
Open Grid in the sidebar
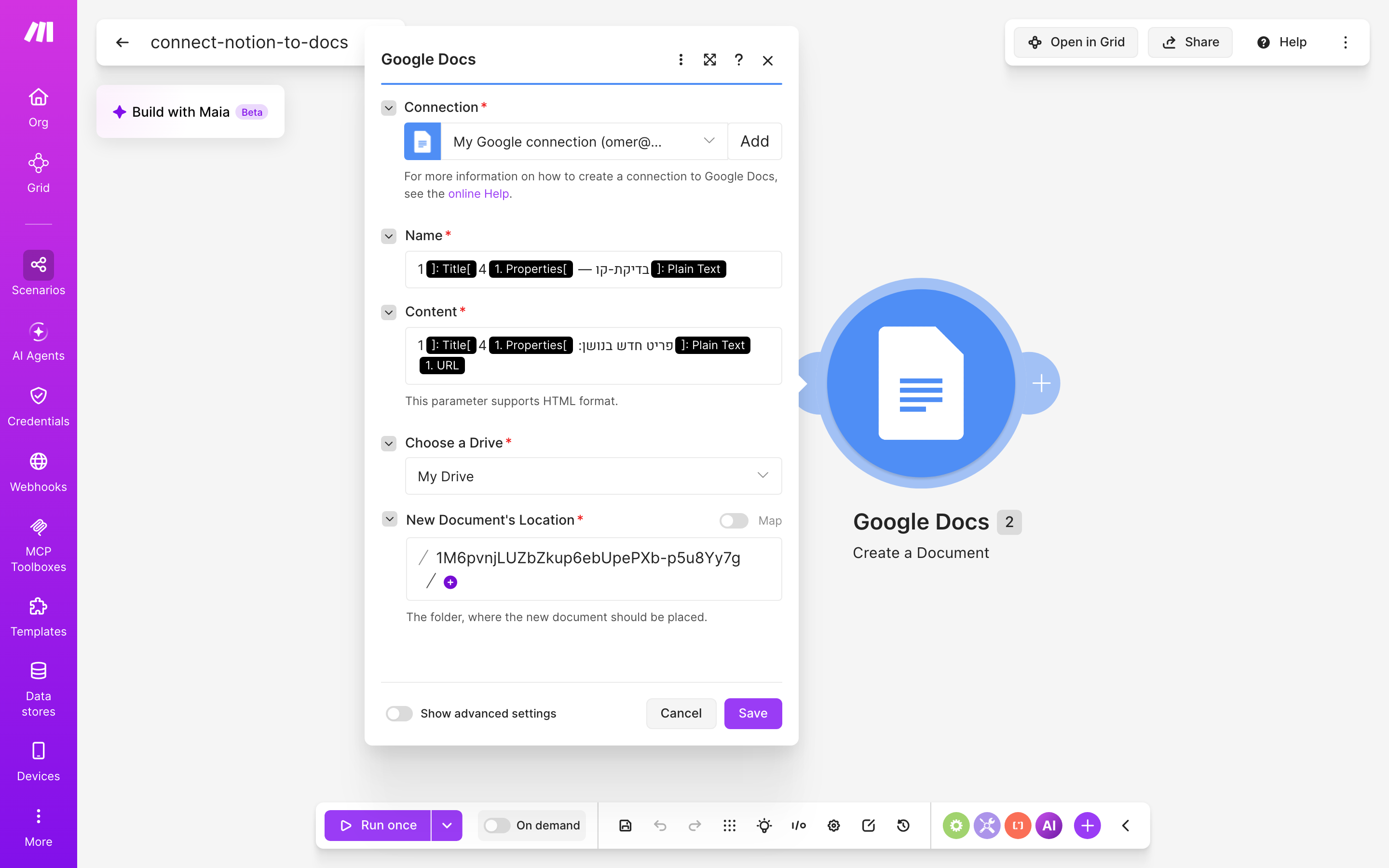39,173
